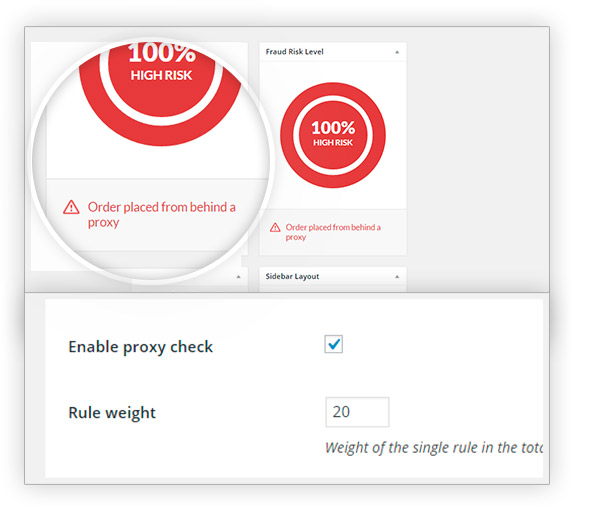Click the Fraud Risk Level panel title

294,52
